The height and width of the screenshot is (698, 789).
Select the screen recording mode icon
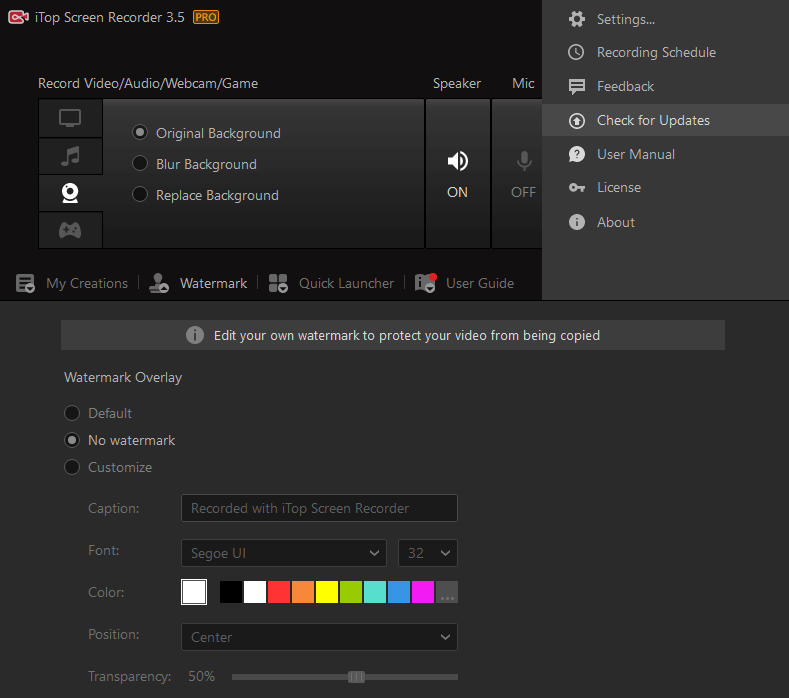70,118
